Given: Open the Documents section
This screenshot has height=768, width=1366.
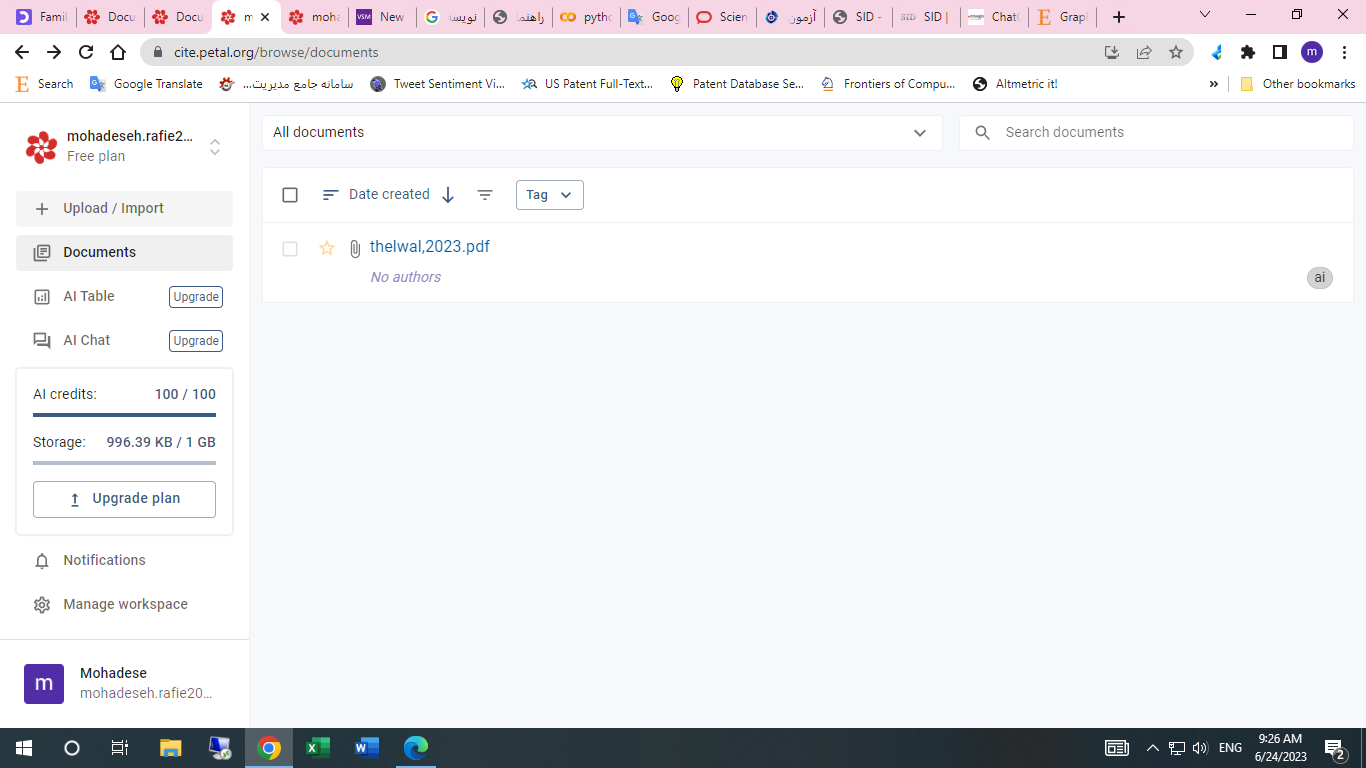Looking at the screenshot, I should (124, 252).
